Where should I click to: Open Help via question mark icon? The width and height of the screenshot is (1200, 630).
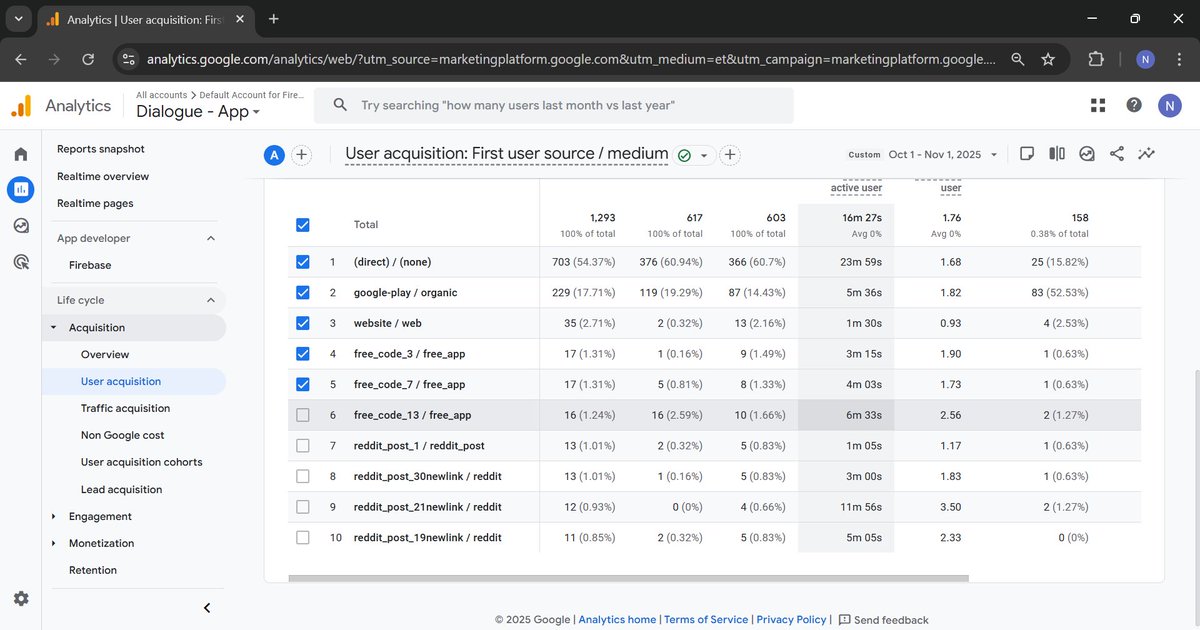click(x=1133, y=105)
